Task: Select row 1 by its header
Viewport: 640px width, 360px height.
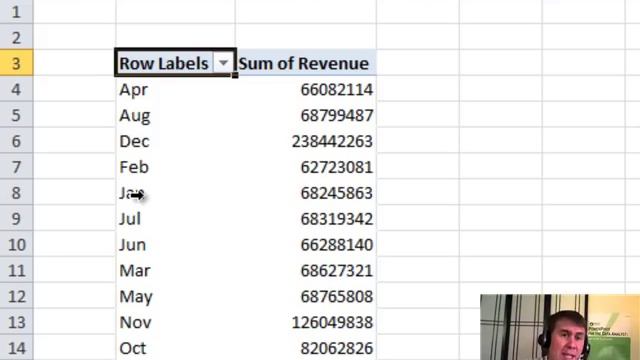Action: [x=16, y=11]
